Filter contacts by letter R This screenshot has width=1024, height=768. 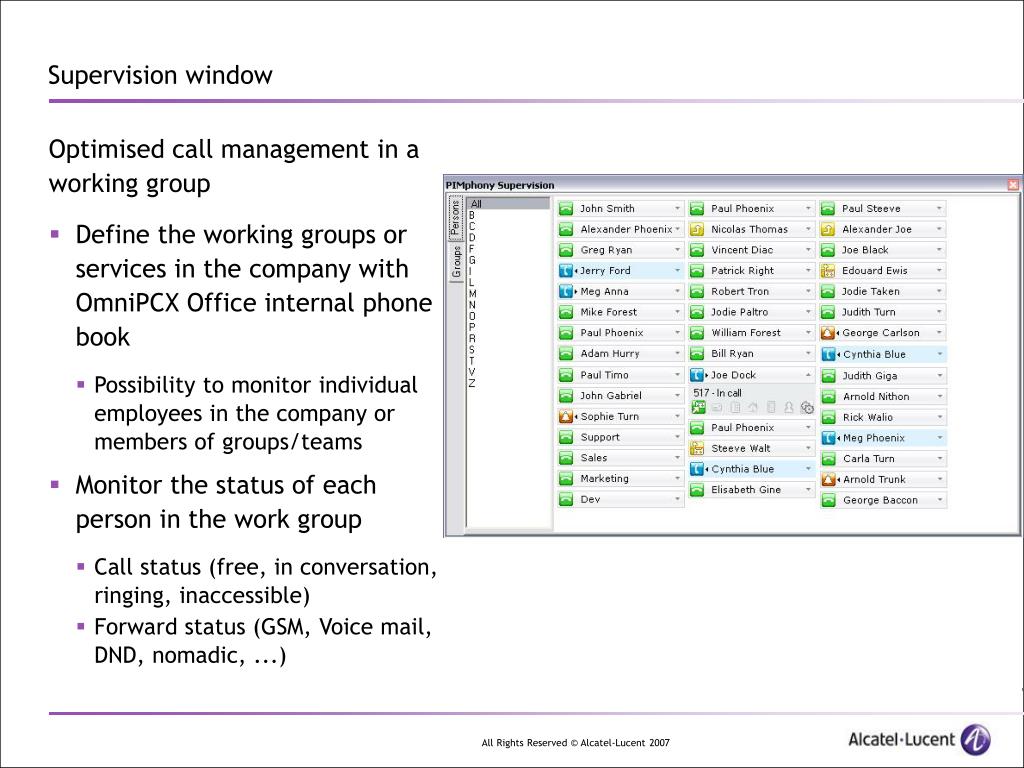(472, 339)
